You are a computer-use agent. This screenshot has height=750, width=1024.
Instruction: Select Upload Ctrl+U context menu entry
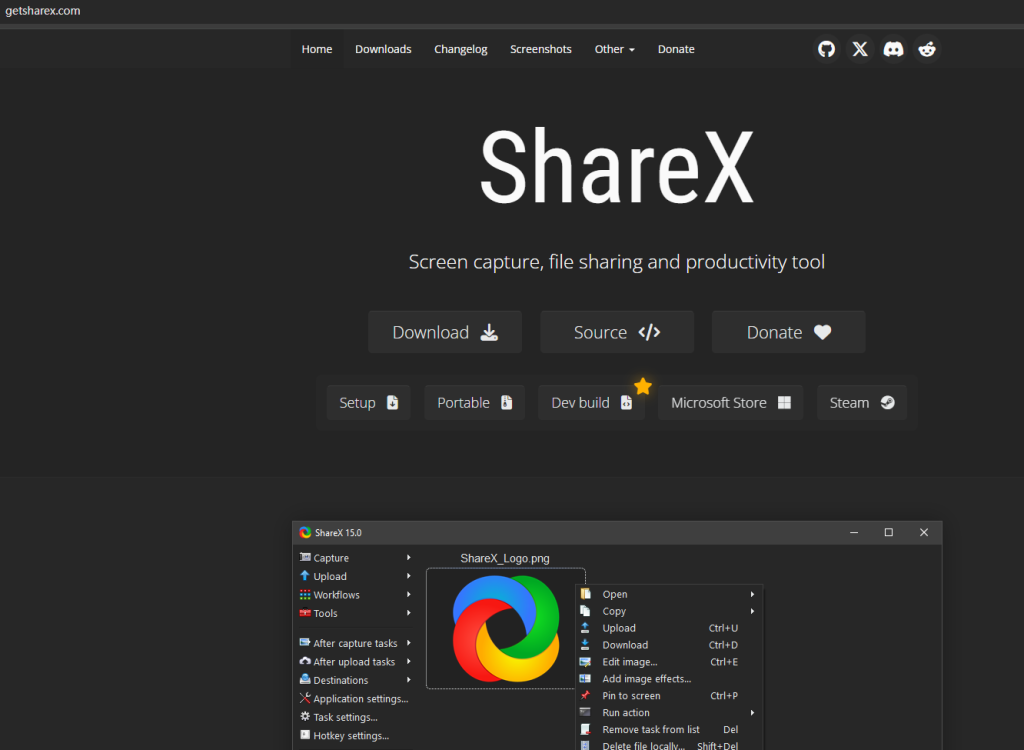(669, 628)
